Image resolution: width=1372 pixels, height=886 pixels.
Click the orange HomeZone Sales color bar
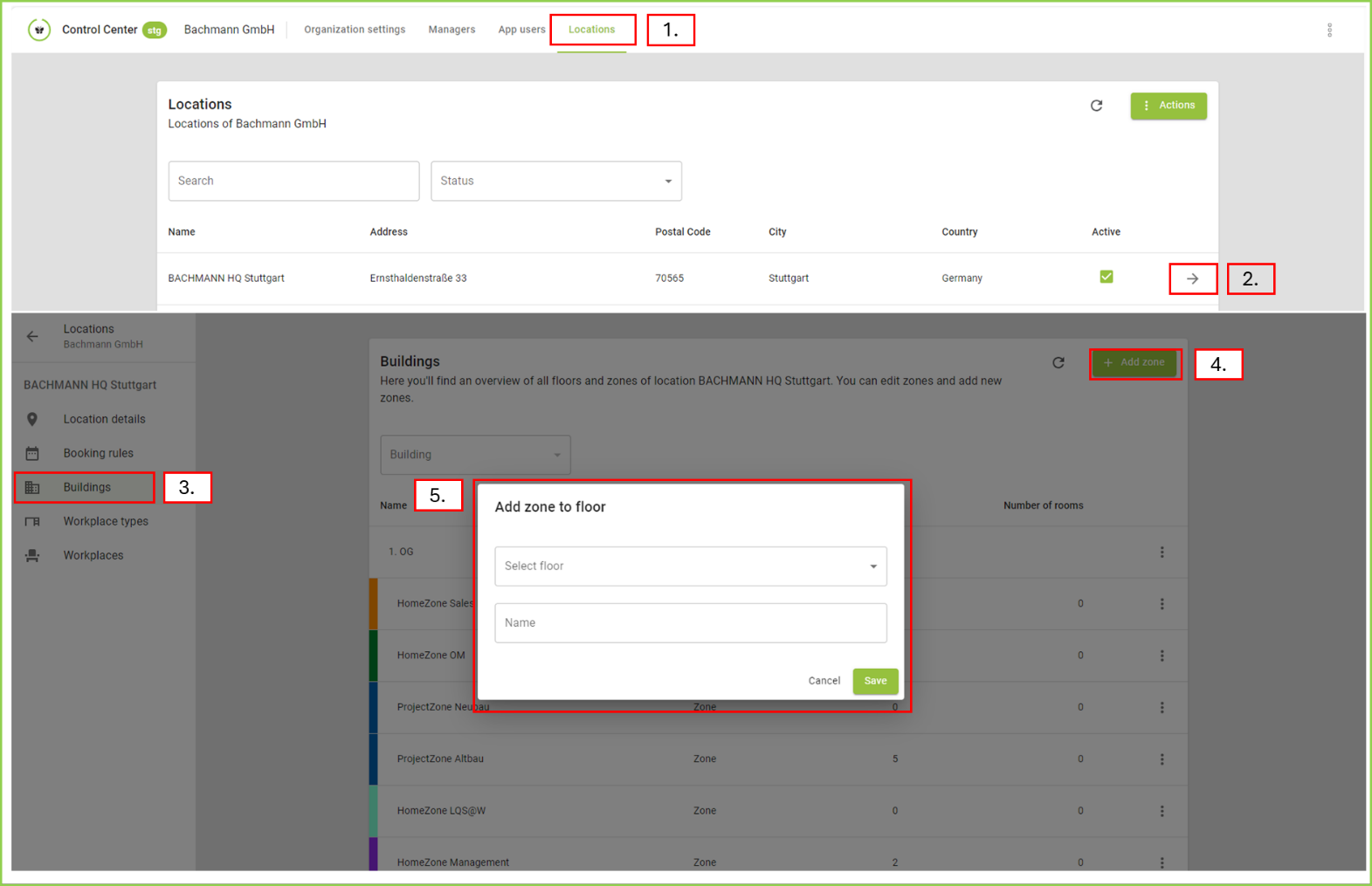pyautogui.click(x=373, y=603)
